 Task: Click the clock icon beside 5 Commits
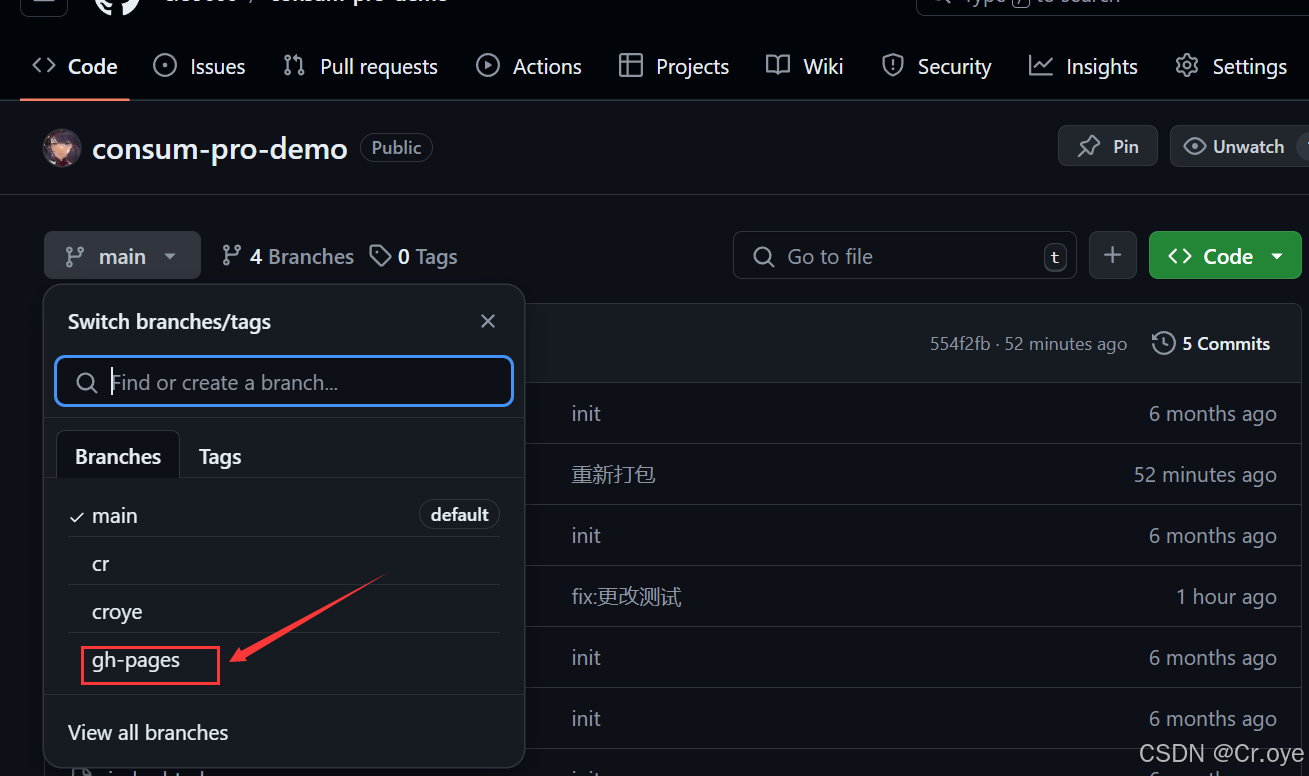coord(1163,343)
